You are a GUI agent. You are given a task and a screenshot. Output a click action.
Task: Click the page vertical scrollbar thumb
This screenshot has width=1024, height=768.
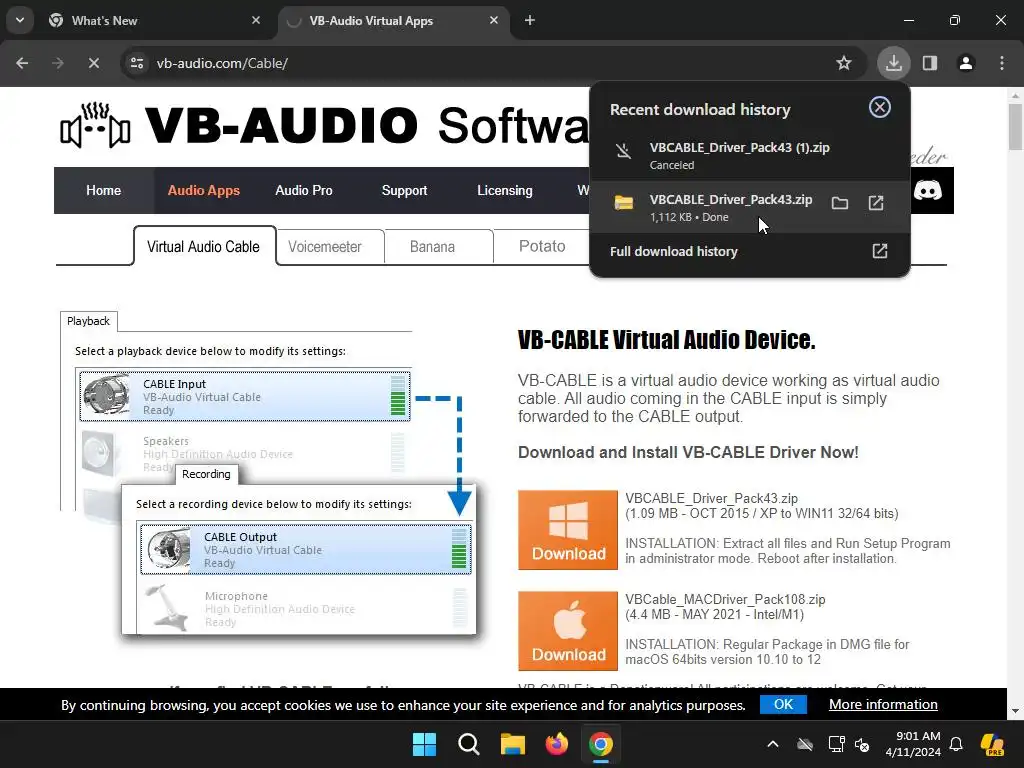1016,127
